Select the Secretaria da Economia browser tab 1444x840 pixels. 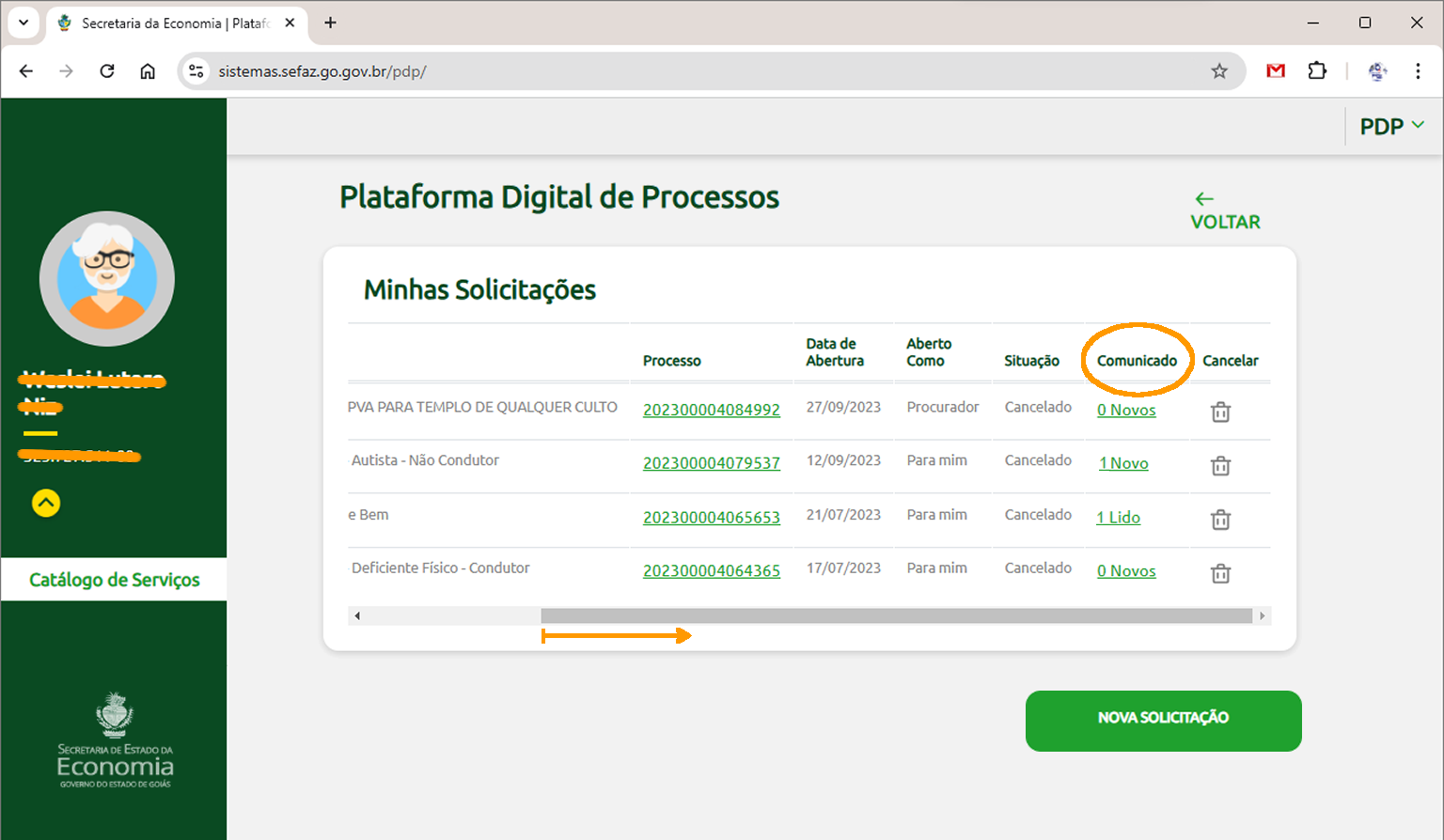click(x=169, y=23)
